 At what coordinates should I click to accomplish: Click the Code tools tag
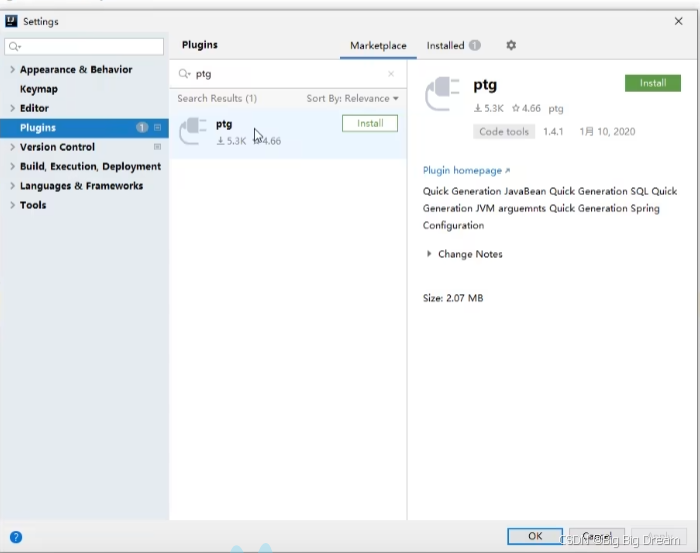[504, 132]
